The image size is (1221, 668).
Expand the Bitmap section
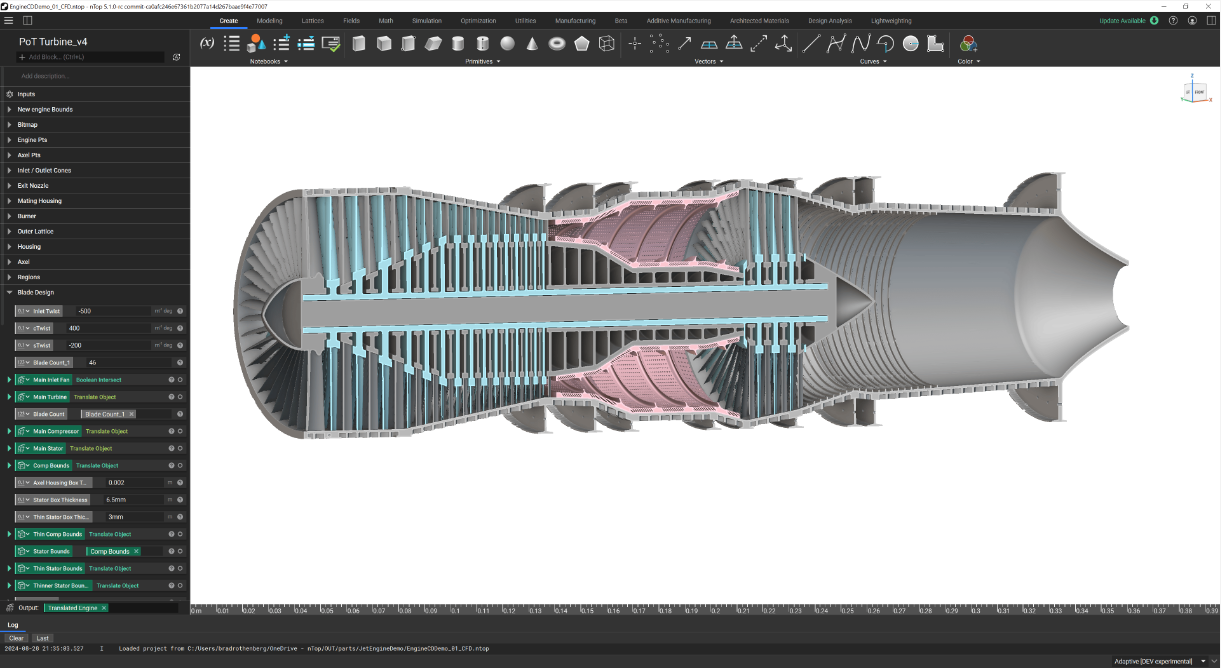(x=9, y=124)
